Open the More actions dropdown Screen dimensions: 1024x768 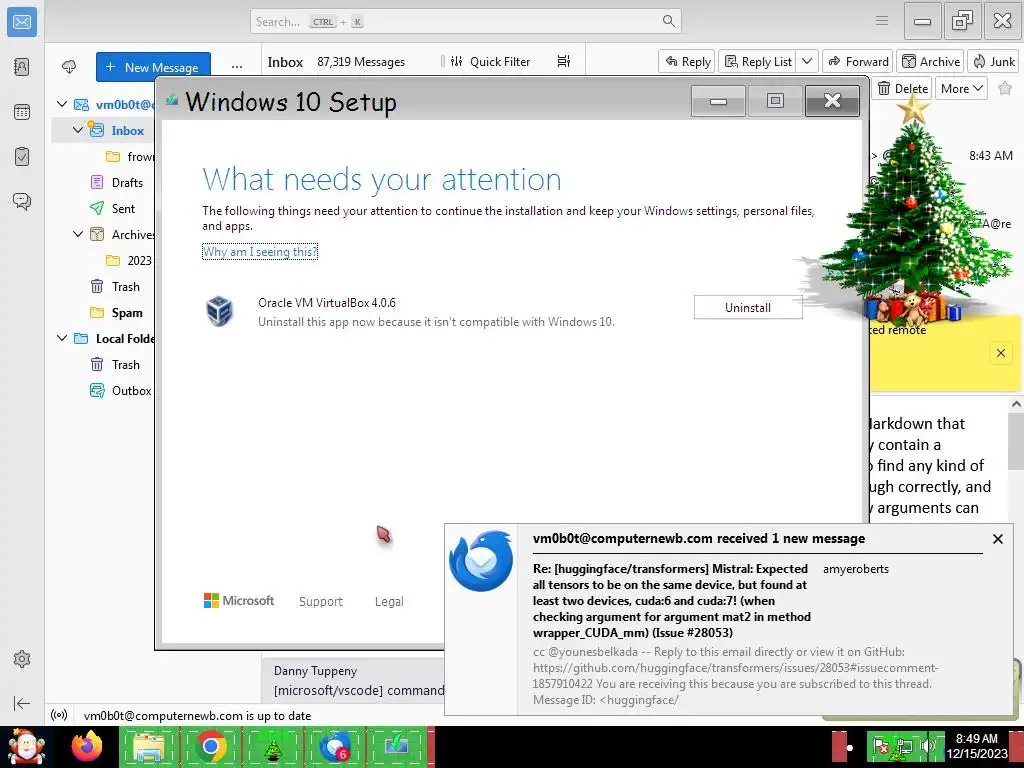pyautogui.click(x=961, y=89)
